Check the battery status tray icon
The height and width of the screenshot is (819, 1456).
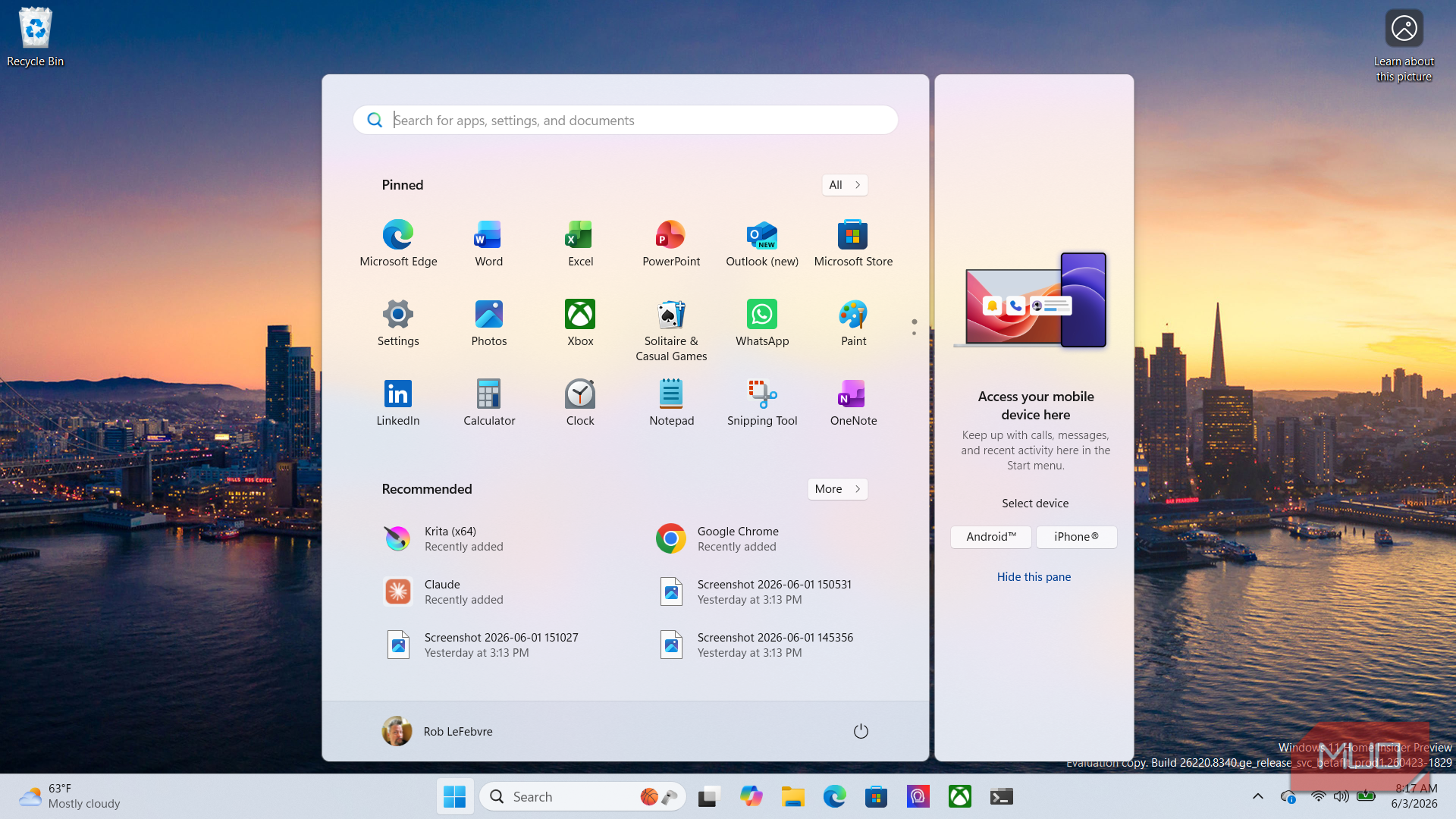point(1366,796)
